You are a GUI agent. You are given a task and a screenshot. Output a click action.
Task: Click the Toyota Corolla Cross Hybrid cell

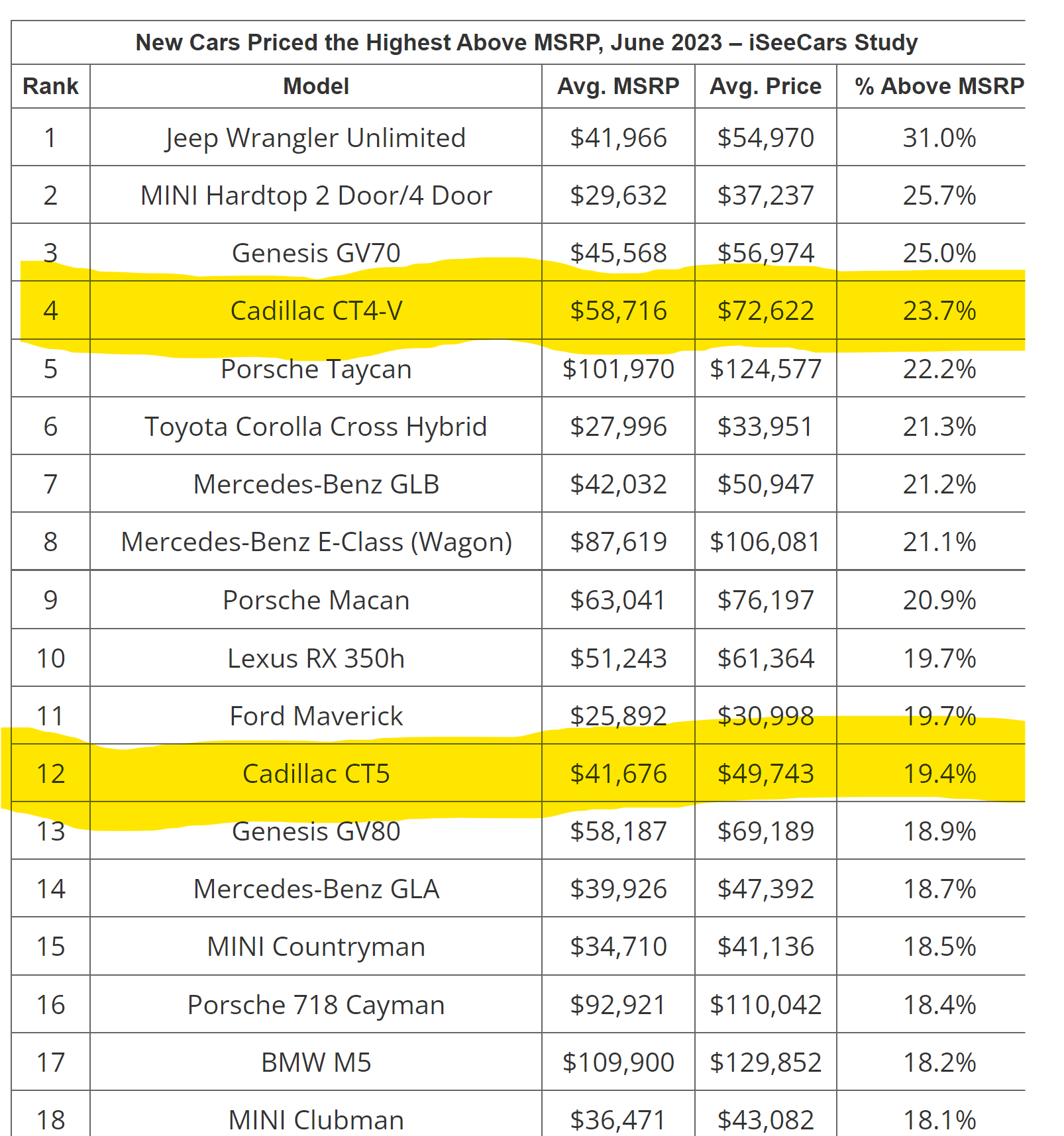pos(316,427)
